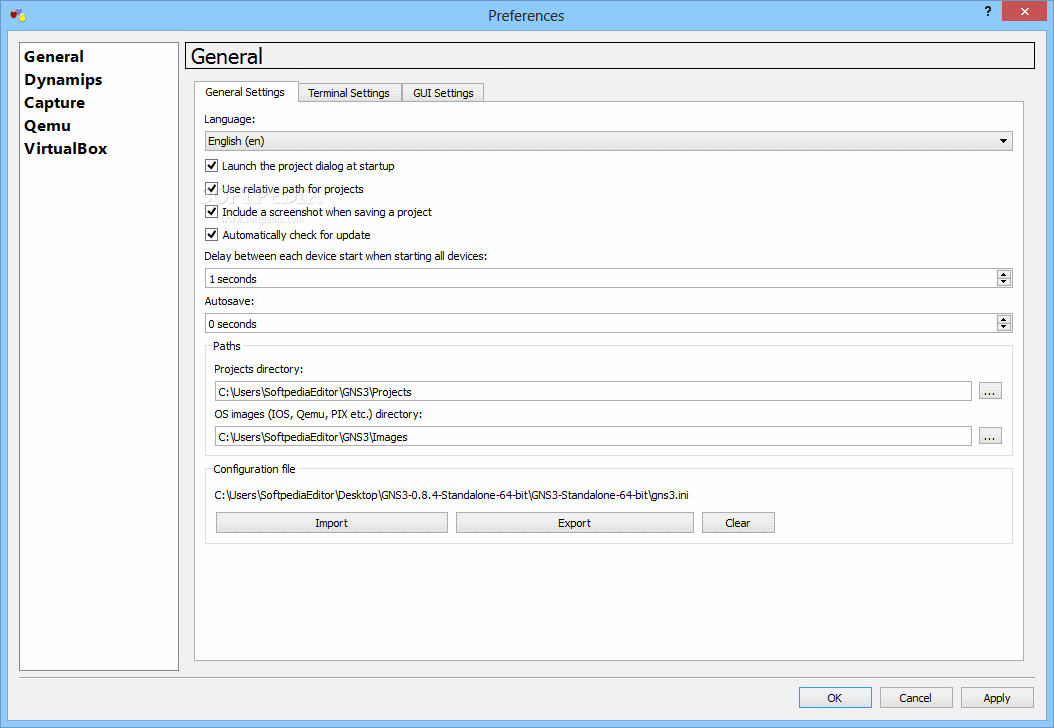Open the Language dropdown

(608, 141)
